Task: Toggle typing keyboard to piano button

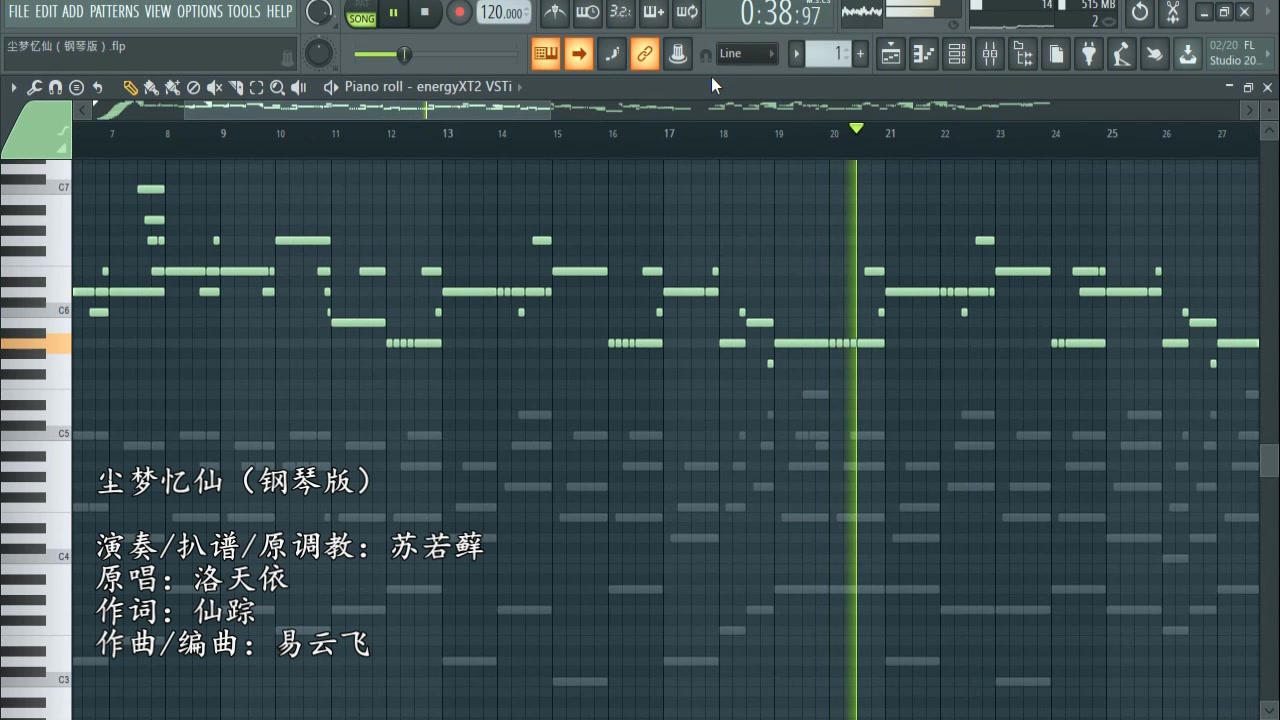Action: pyautogui.click(x=546, y=54)
